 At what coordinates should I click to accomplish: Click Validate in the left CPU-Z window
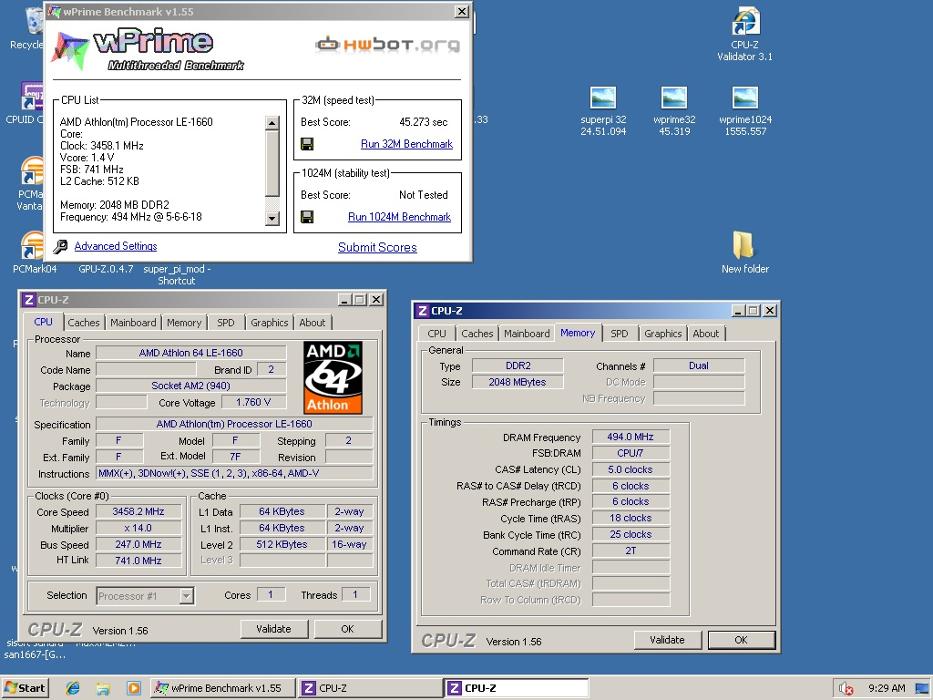pyautogui.click(x=274, y=629)
